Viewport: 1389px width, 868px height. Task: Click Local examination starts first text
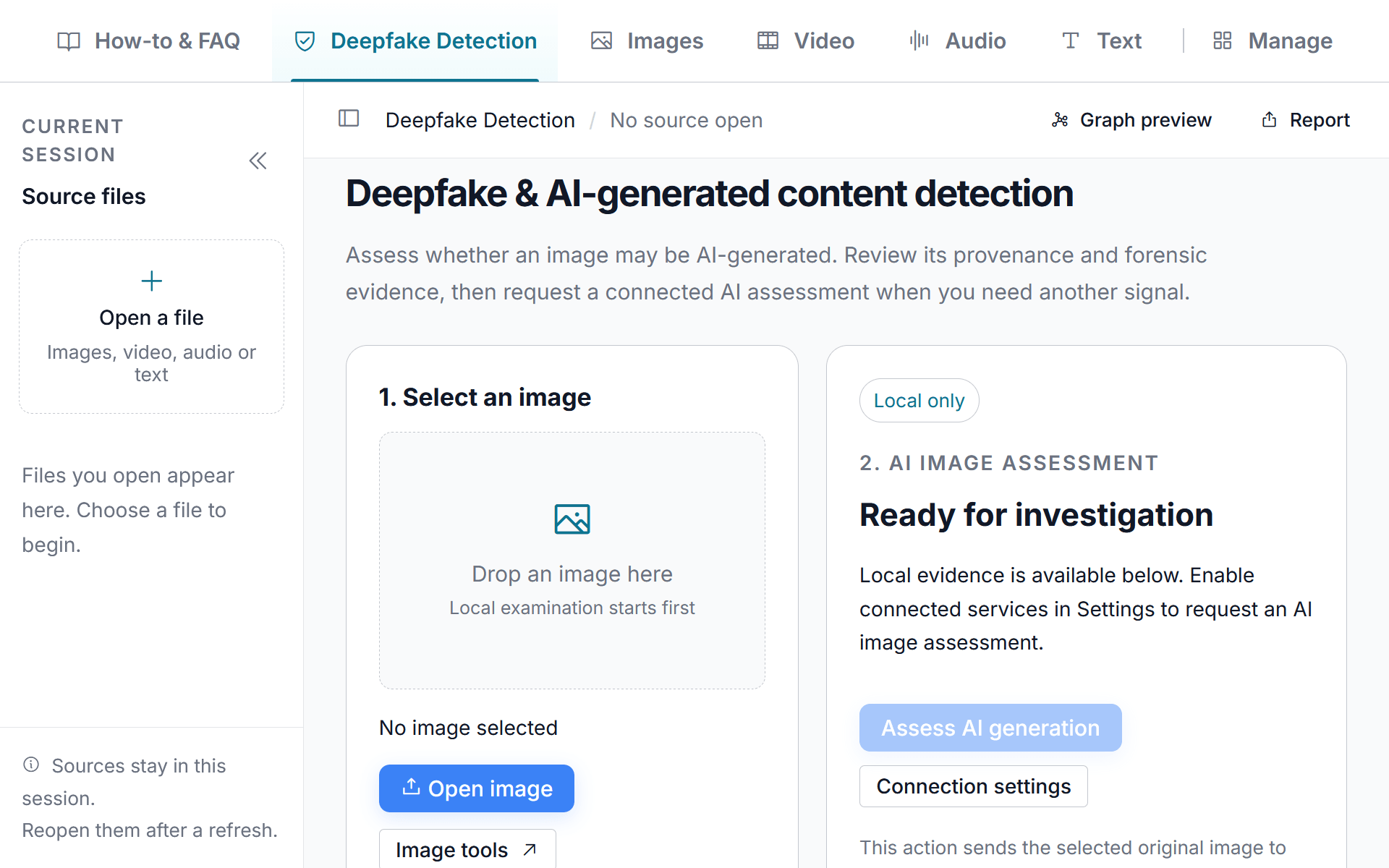[x=572, y=608]
